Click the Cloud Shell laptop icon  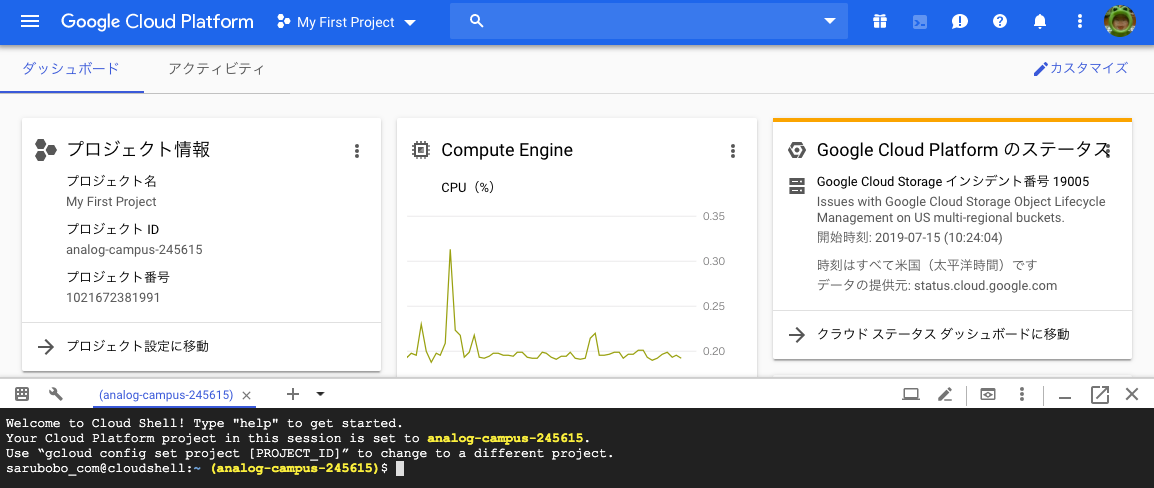tap(911, 395)
